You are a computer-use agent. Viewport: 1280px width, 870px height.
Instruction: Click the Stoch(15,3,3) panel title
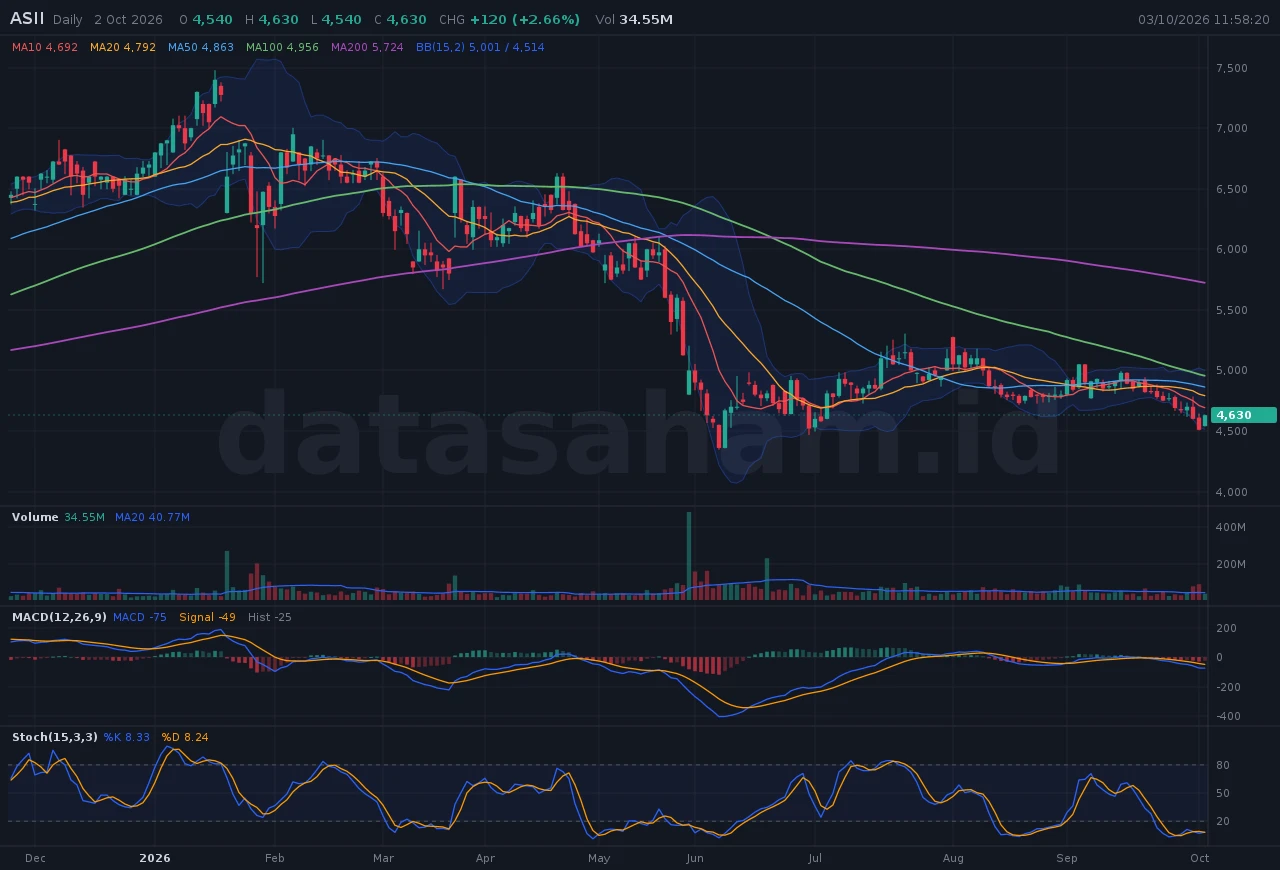[55, 737]
